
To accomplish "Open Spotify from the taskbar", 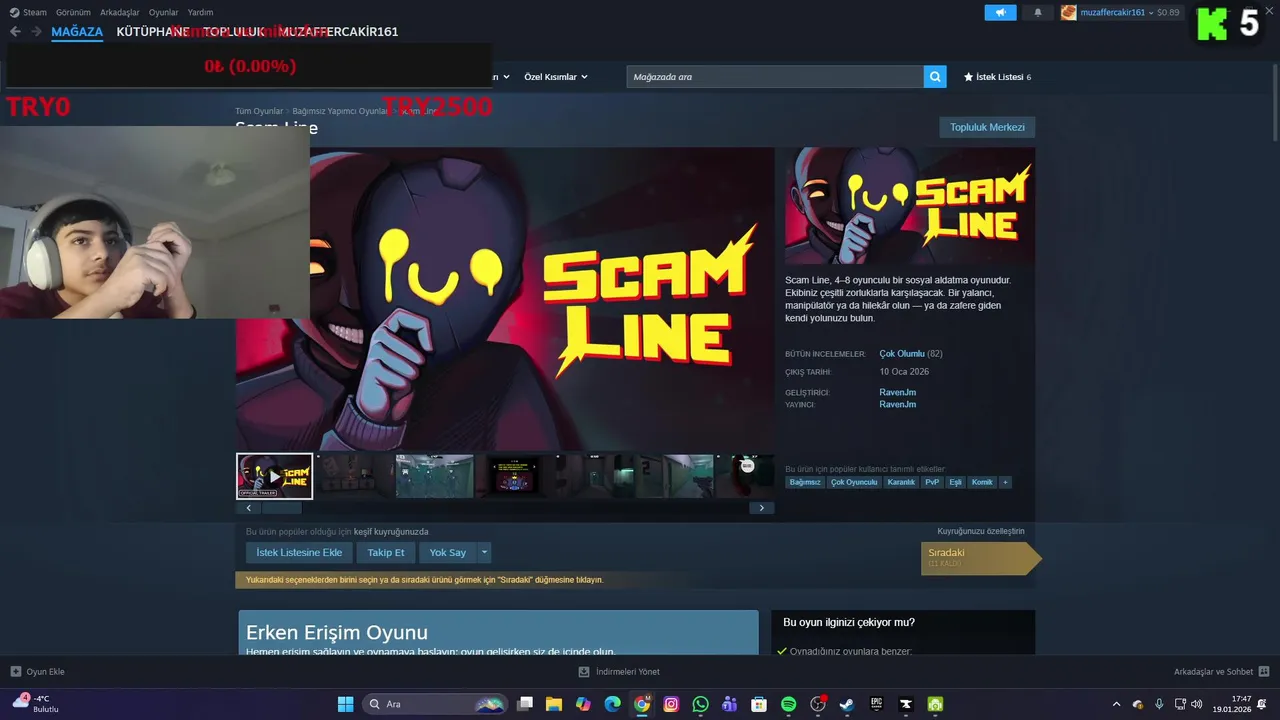I will [788, 704].
